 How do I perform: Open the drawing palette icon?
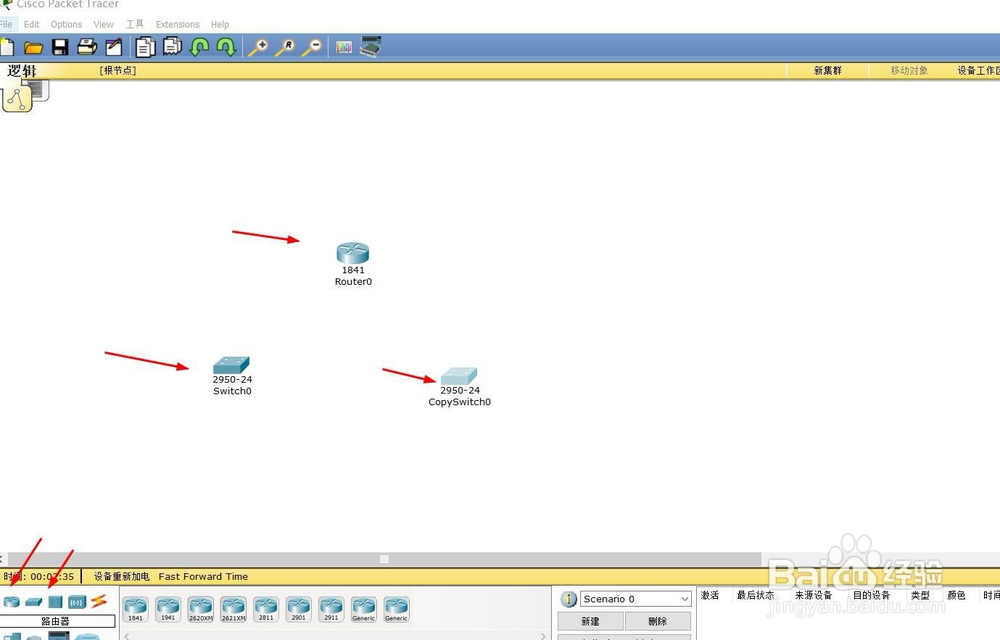click(344, 47)
